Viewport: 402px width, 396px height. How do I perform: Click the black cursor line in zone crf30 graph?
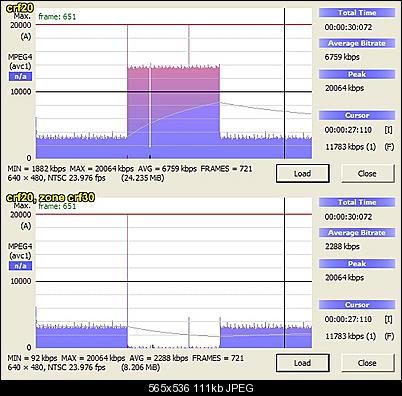click(x=284, y=273)
